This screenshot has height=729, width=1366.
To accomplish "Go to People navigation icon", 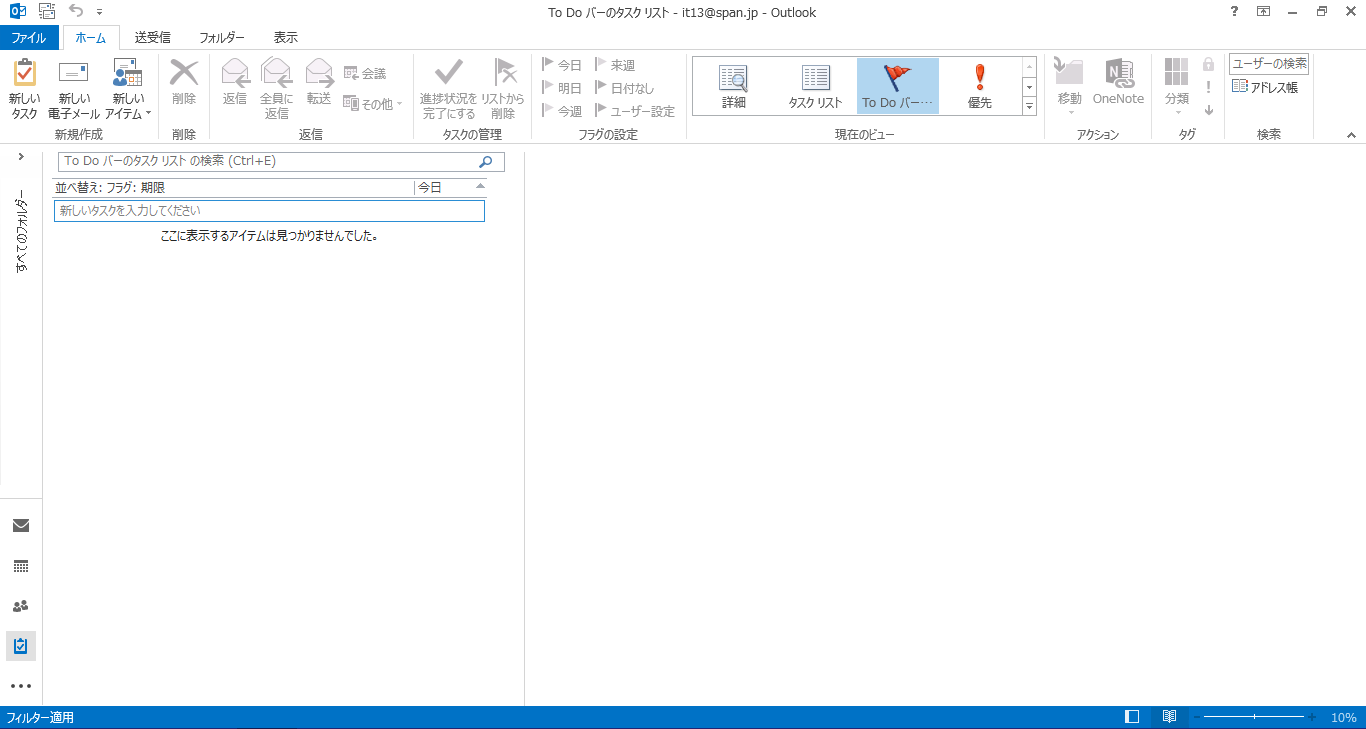I will click(21, 606).
